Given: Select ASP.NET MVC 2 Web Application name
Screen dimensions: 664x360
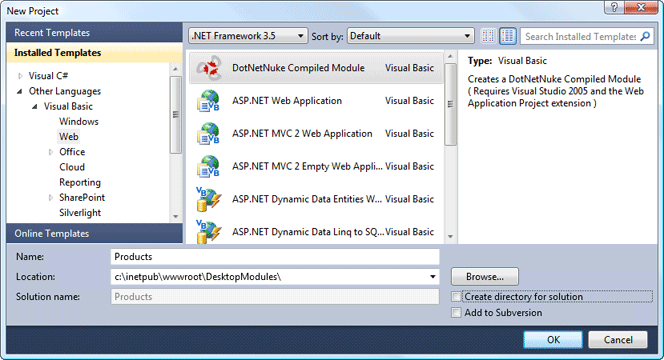Looking at the screenshot, I should click(x=302, y=133).
